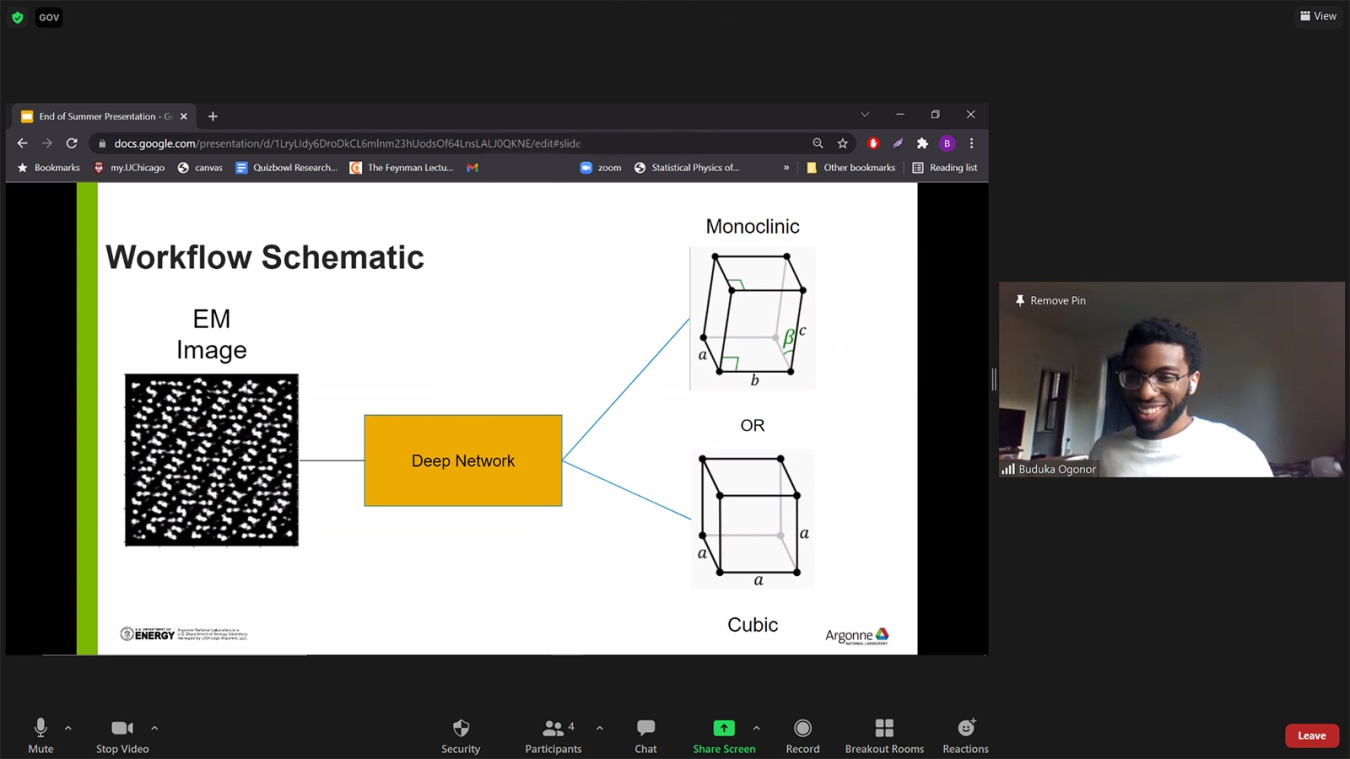Screen dimensions: 1350x759
Task: Open Chrome tab search dropdown
Action: coord(865,115)
